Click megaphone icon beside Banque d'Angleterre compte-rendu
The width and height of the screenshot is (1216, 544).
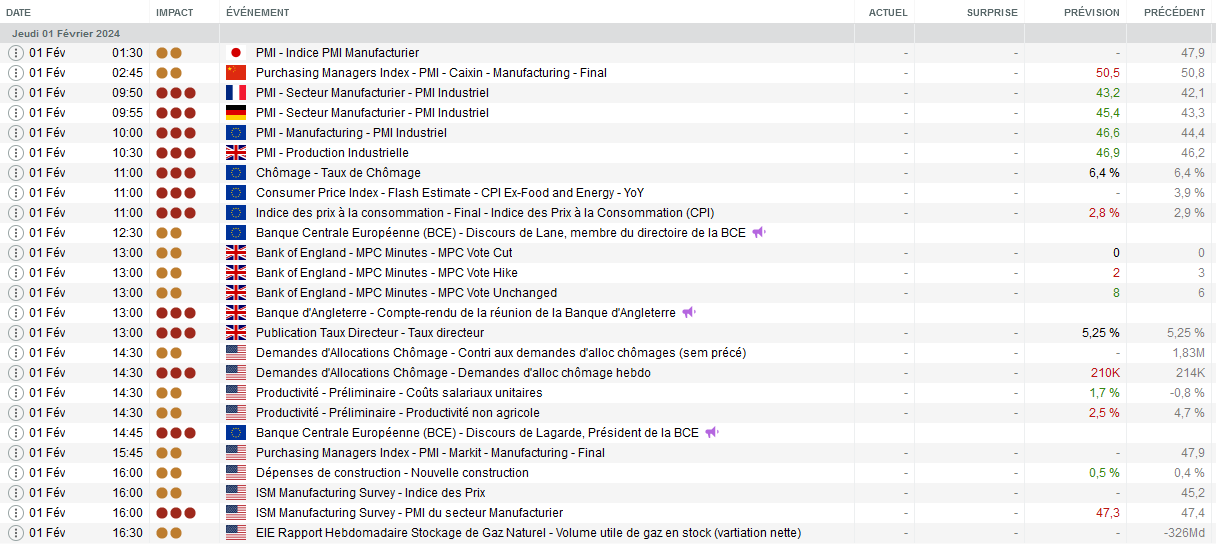pos(688,313)
